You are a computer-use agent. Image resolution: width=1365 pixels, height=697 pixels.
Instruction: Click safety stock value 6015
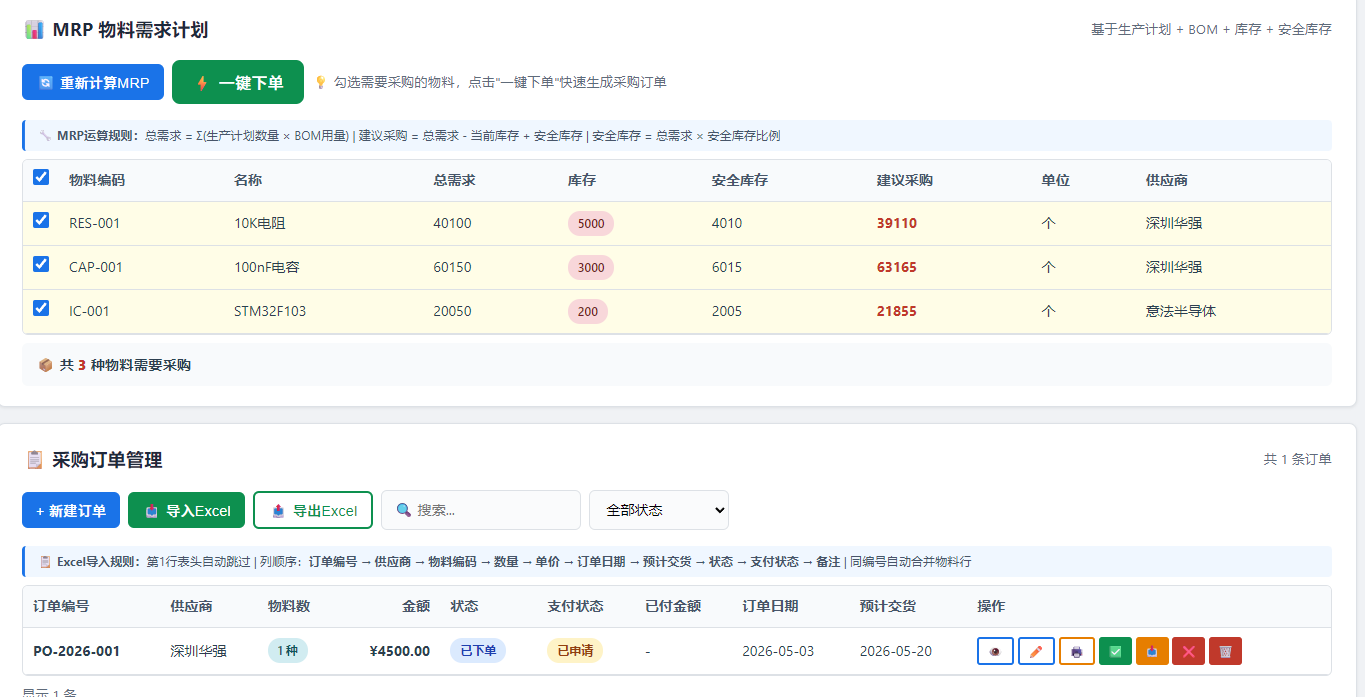click(x=727, y=267)
